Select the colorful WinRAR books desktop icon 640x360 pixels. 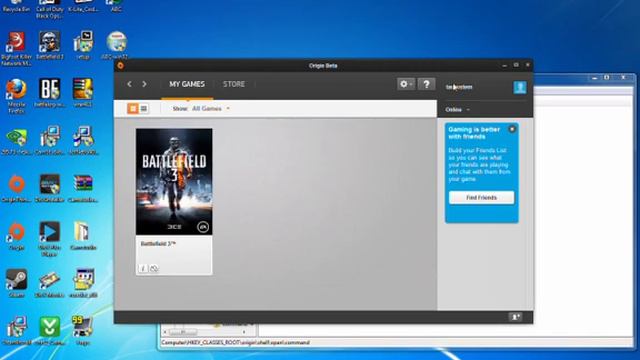point(83,188)
